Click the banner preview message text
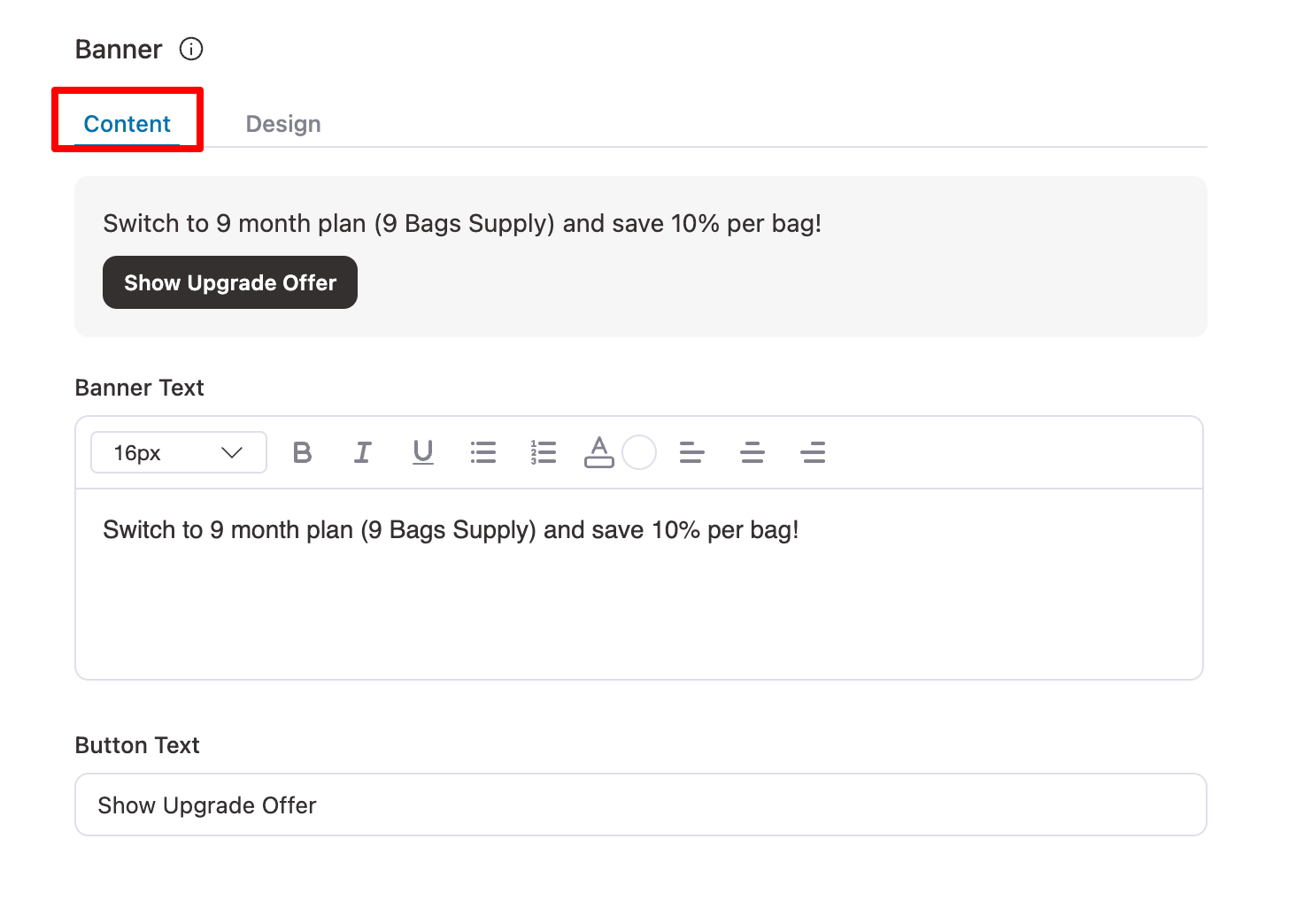The height and width of the screenshot is (924, 1312). 462,224
